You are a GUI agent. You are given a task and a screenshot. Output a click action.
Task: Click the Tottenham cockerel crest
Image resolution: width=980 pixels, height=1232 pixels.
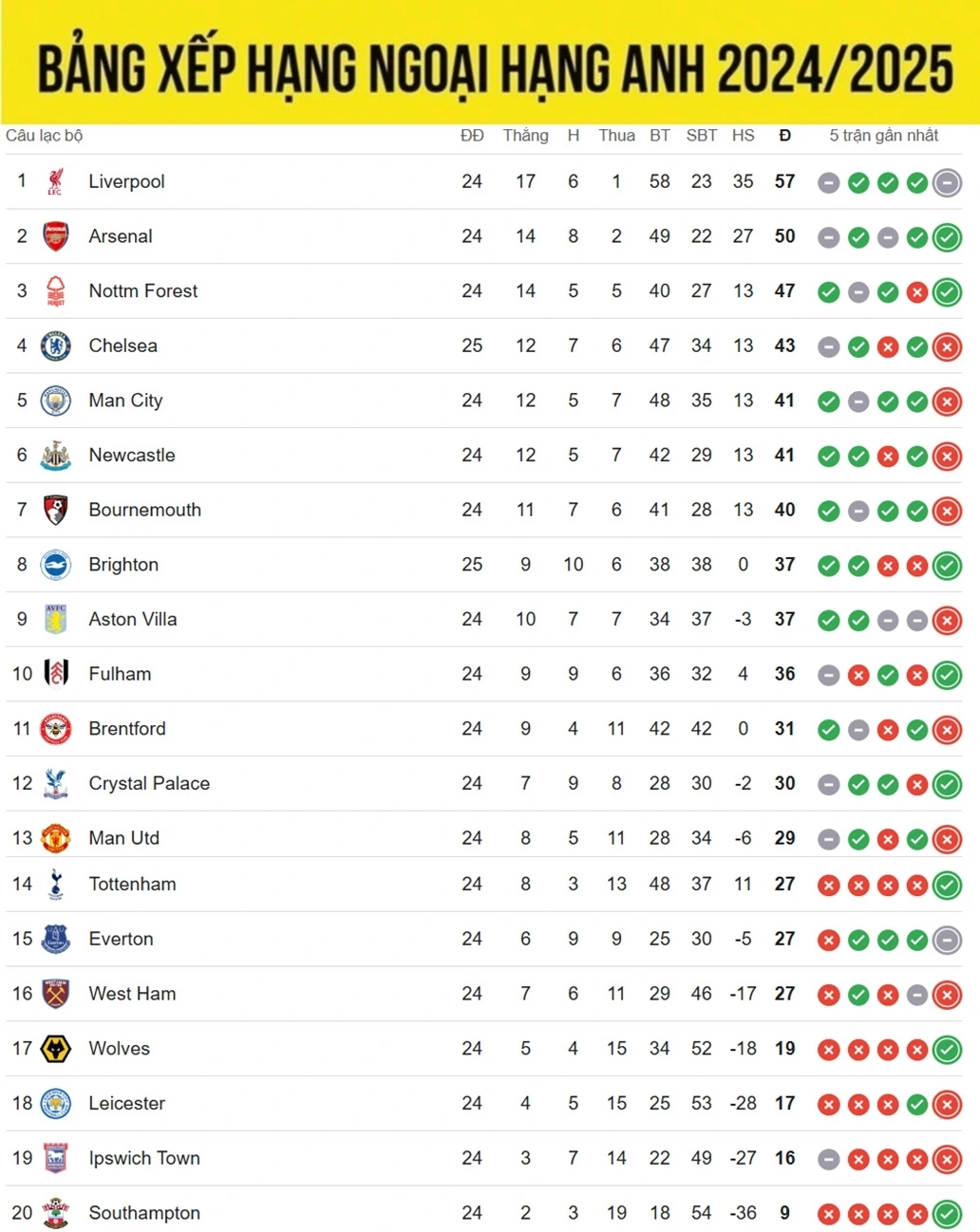coord(56,885)
